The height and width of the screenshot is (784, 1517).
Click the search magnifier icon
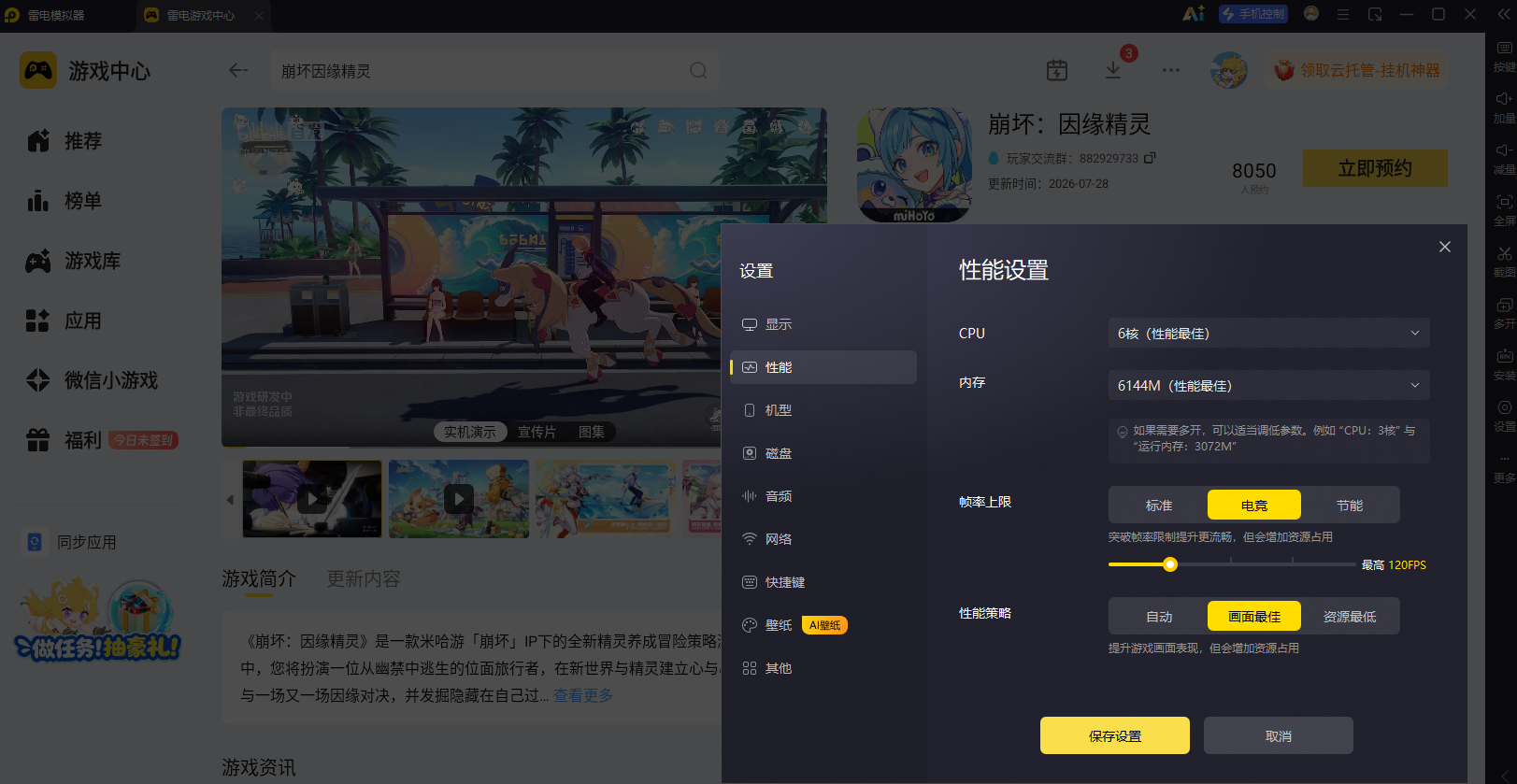click(698, 70)
